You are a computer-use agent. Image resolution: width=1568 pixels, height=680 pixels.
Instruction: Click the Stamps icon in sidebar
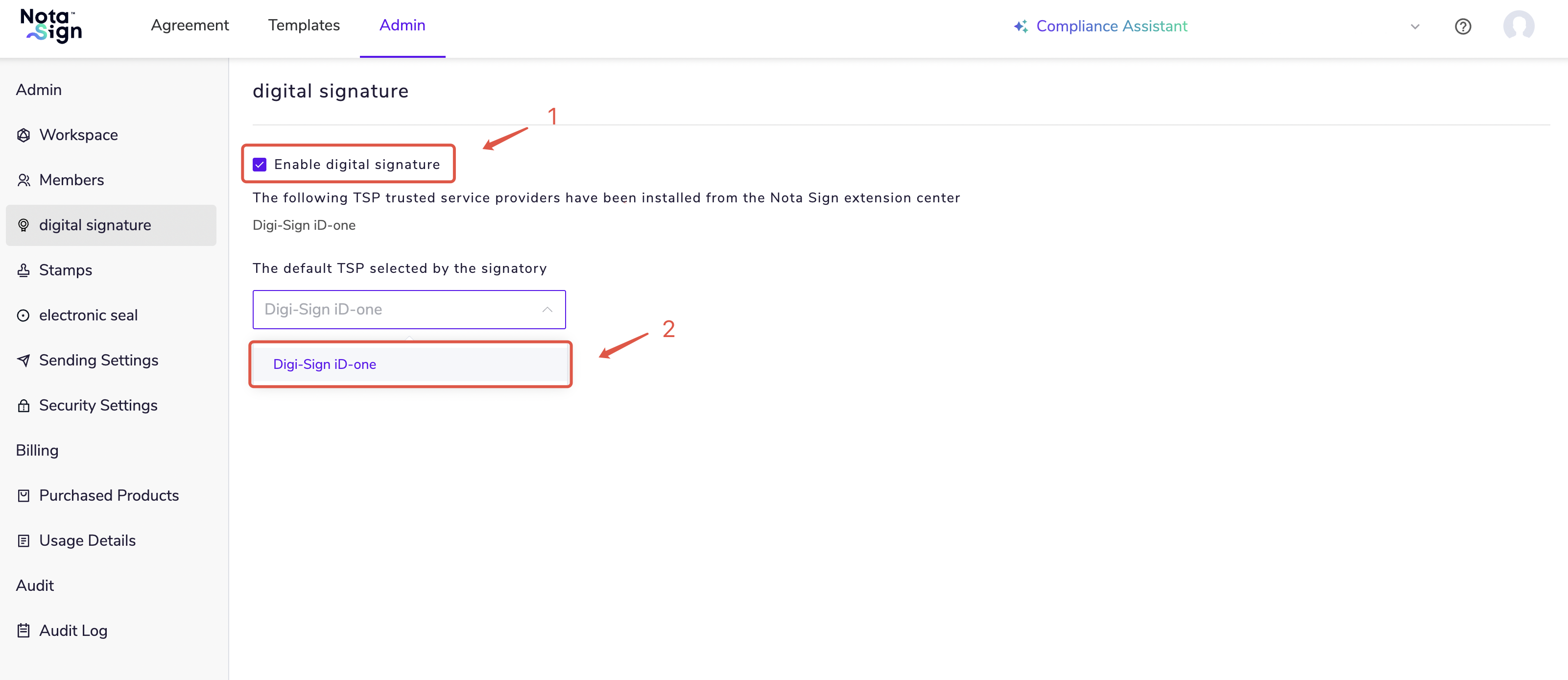24,270
